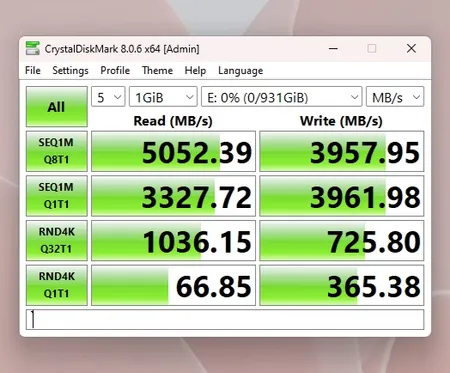
Task: Run the RND4K Q1T1 benchmark
Action: pos(57,285)
